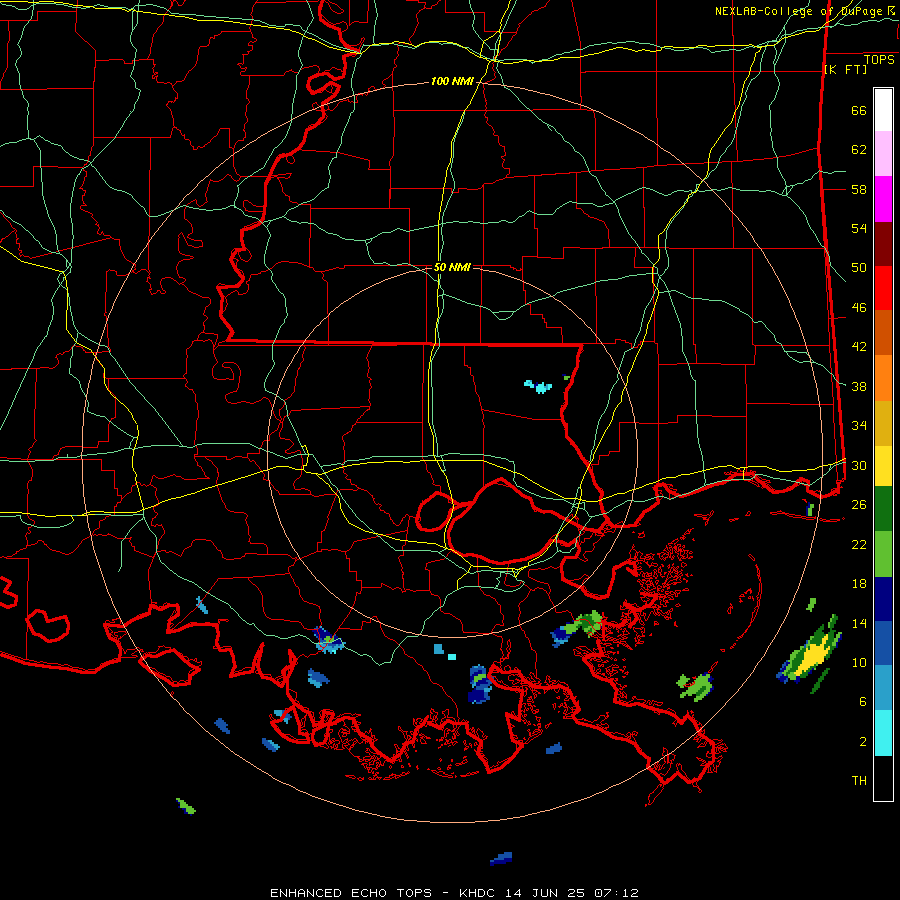Screen dimensions: 900x900
Task: Click the dark green legend color band
Action: pos(883,509)
